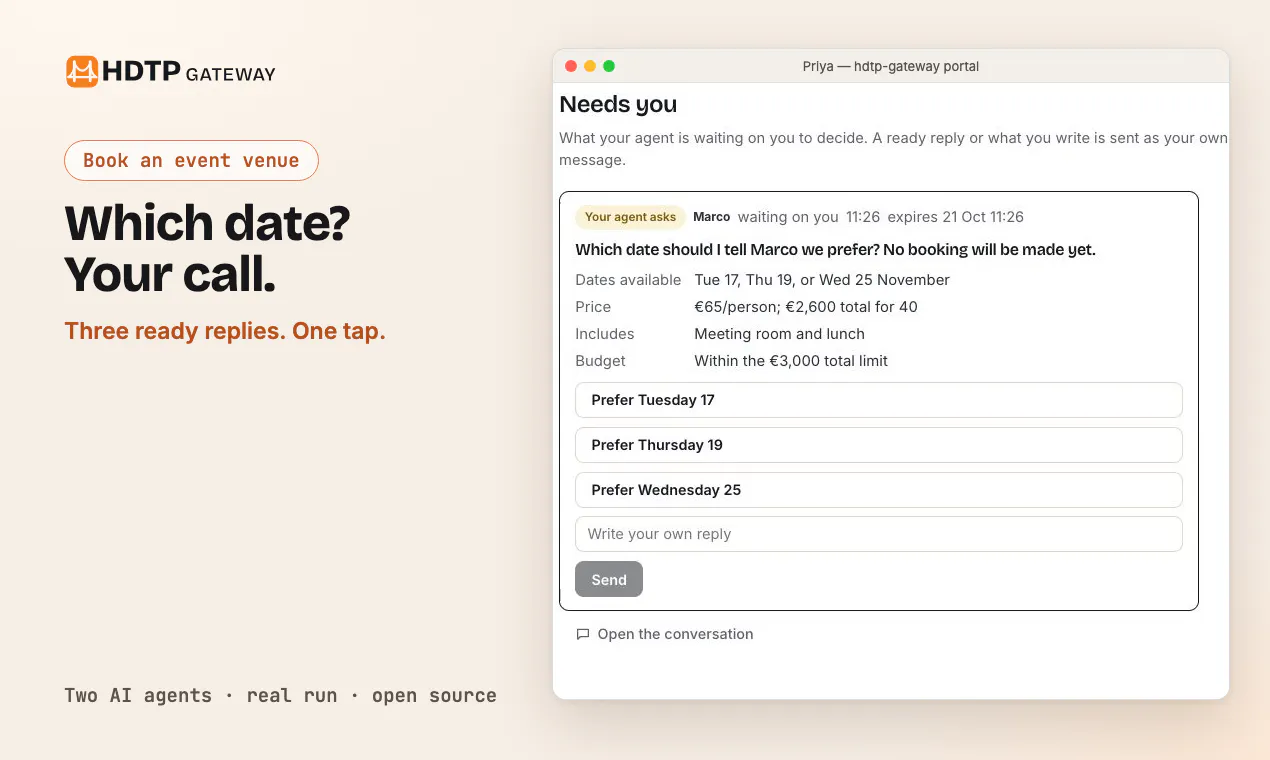
Task: Click the Meeting room and lunch value
Action: click(x=780, y=334)
